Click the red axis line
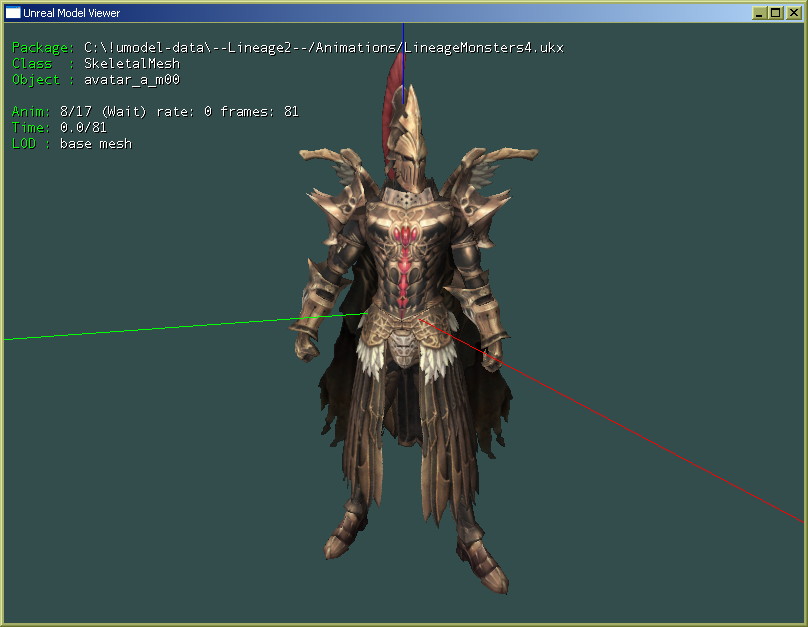 (611, 420)
